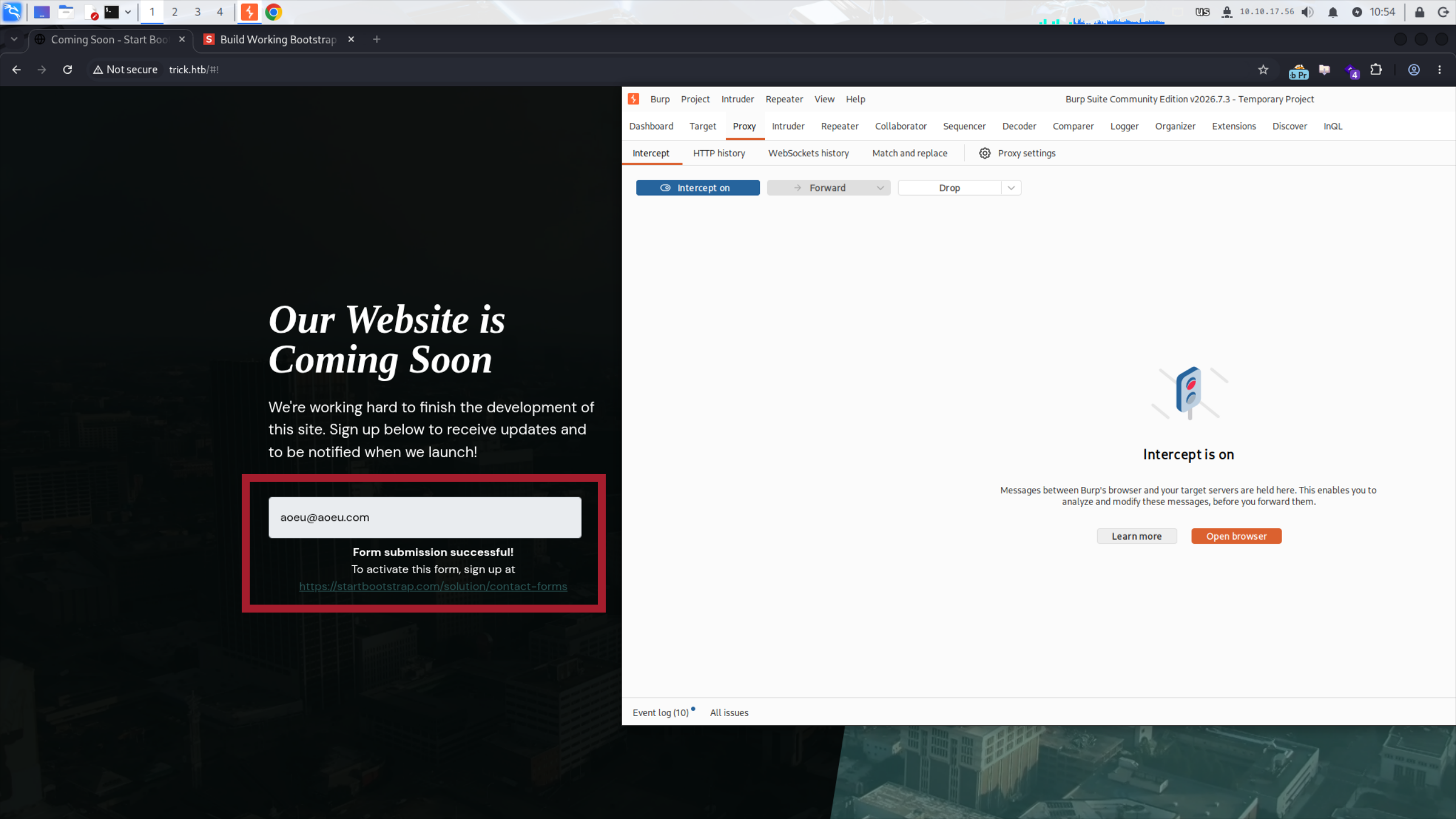
Task: Open the file manager from the top panel
Action: (x=66, y=12)
